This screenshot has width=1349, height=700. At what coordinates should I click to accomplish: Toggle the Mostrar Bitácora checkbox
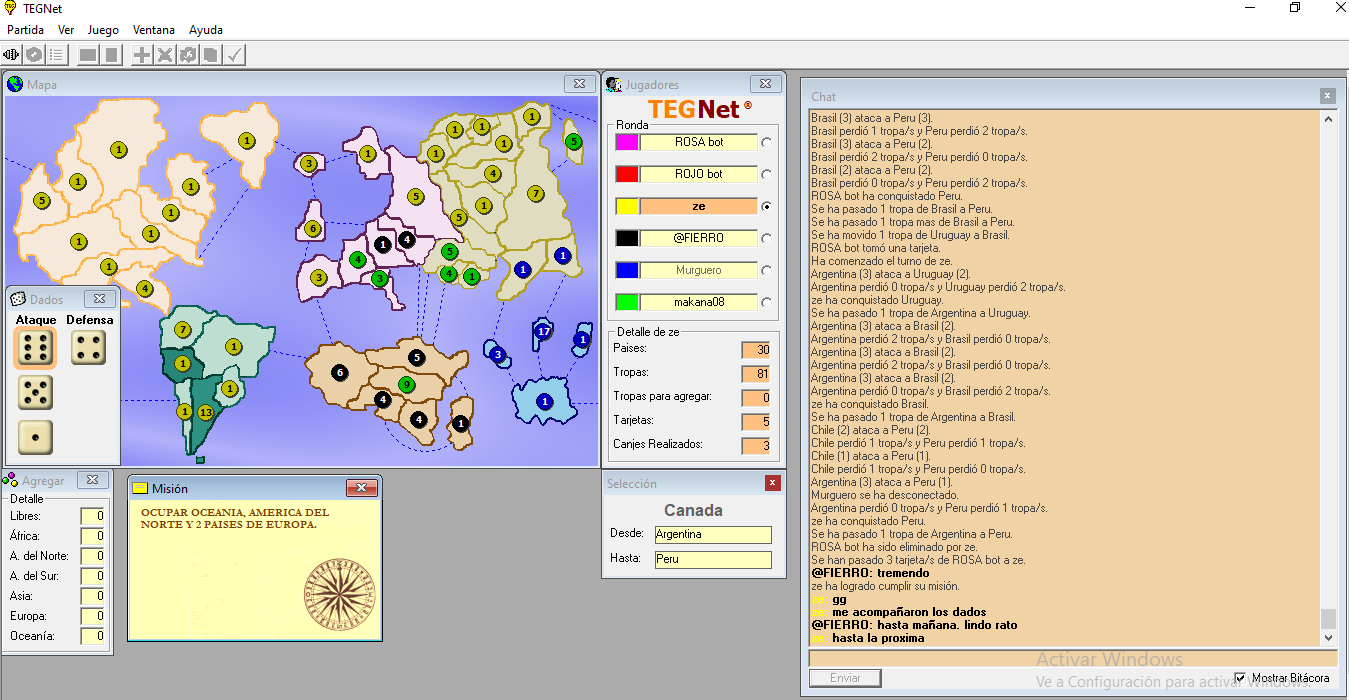pyautogui.click(x=1241, y=678)
